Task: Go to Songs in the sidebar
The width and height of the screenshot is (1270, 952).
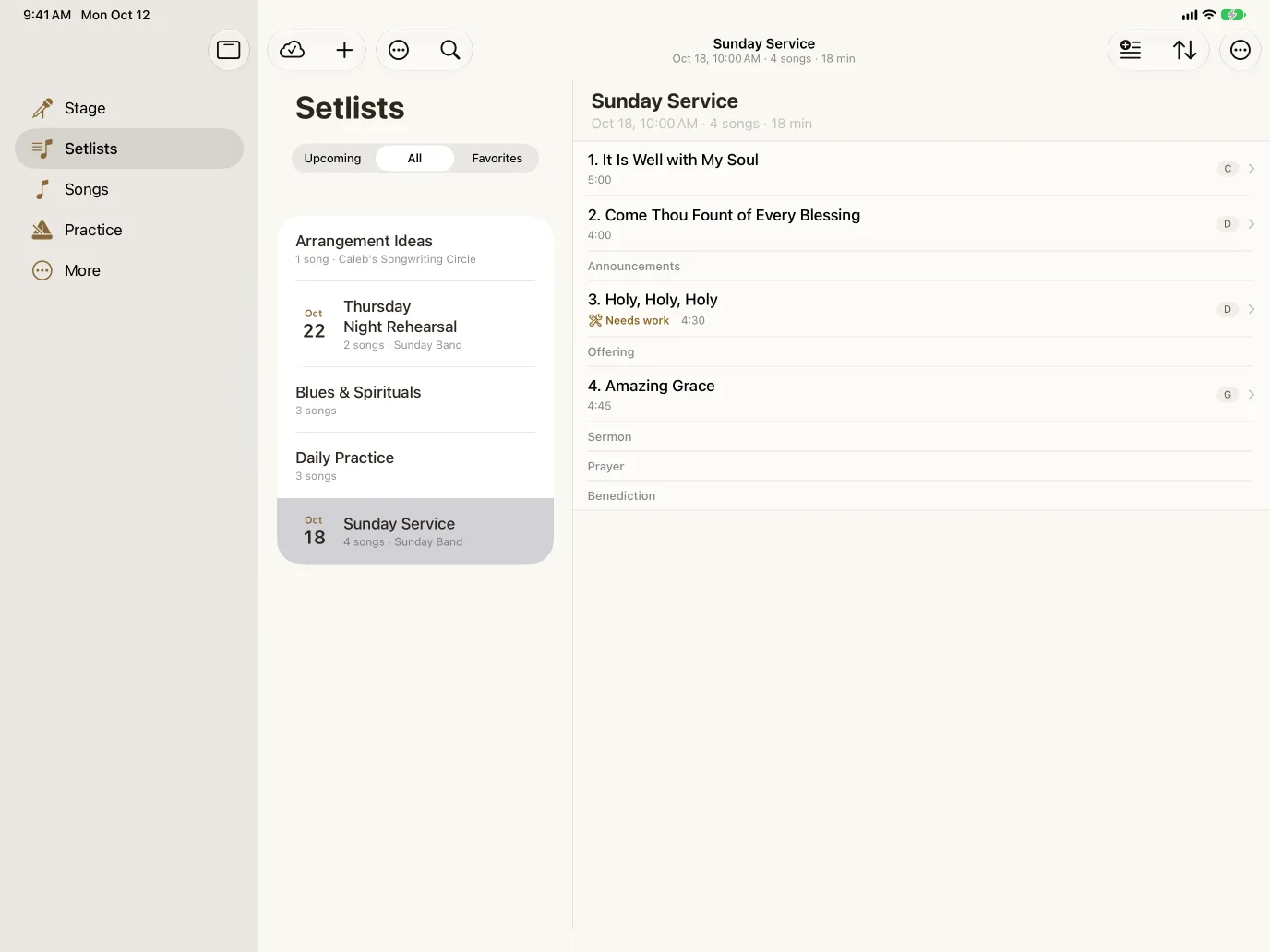Action: point(129,189)
